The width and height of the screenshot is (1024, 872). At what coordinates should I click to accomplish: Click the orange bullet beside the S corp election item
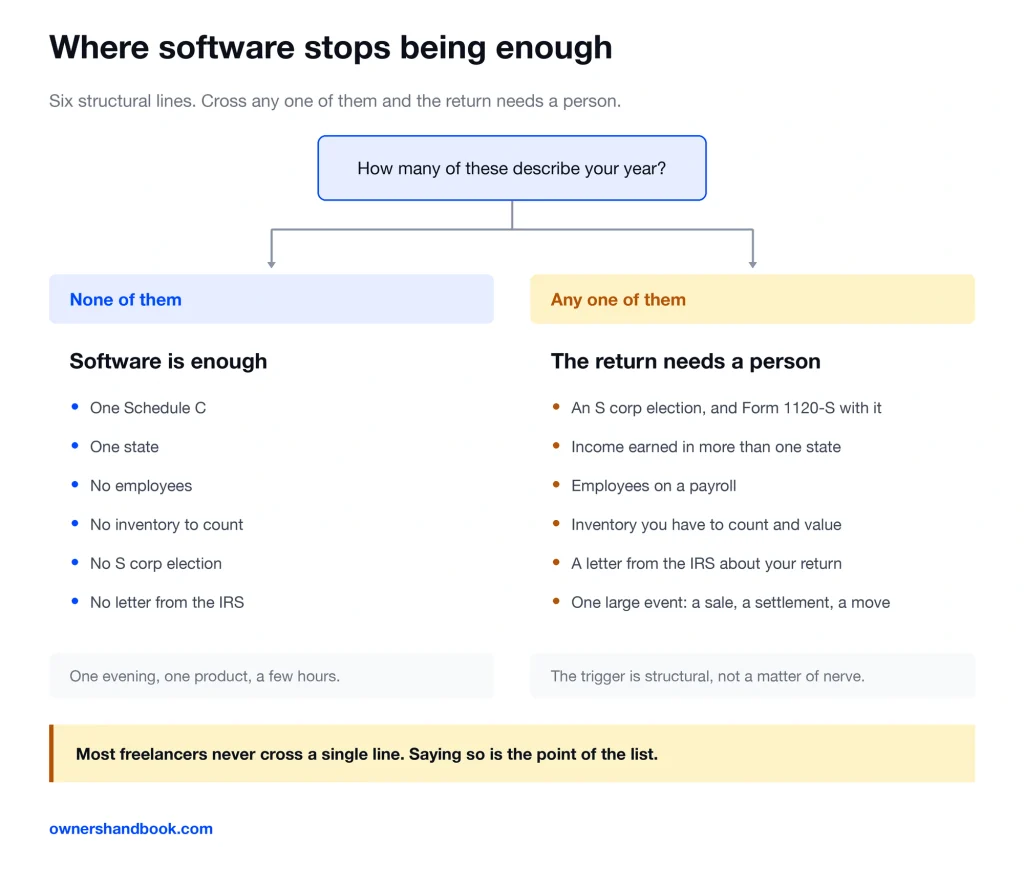(556, 406)
